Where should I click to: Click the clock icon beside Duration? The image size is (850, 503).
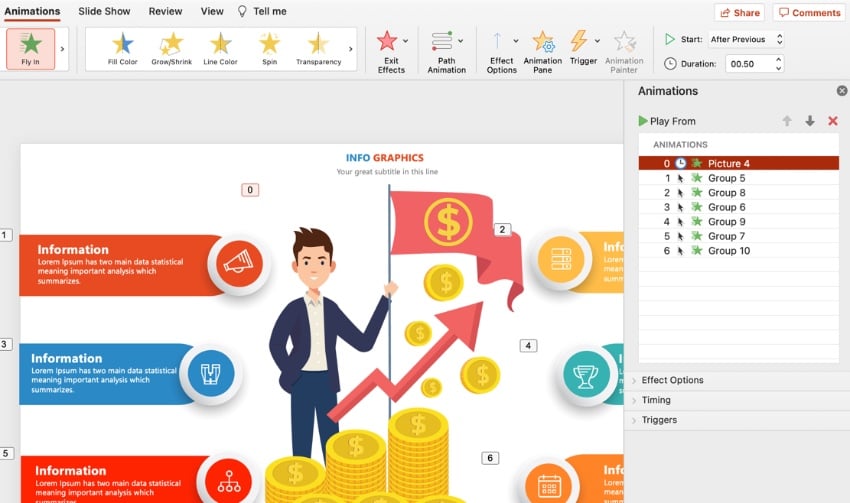coord(670,63)
